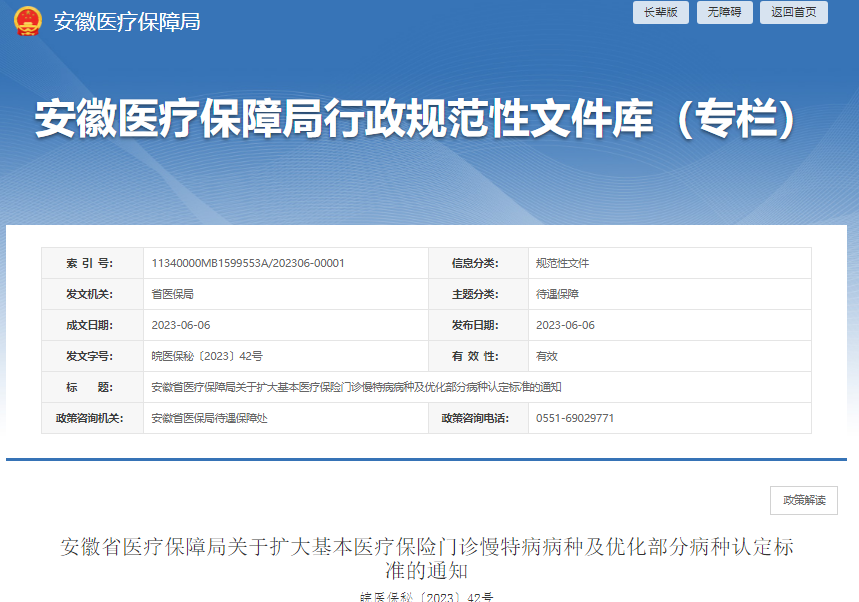Click the phone number 0551-69029771

pos(575,418)
